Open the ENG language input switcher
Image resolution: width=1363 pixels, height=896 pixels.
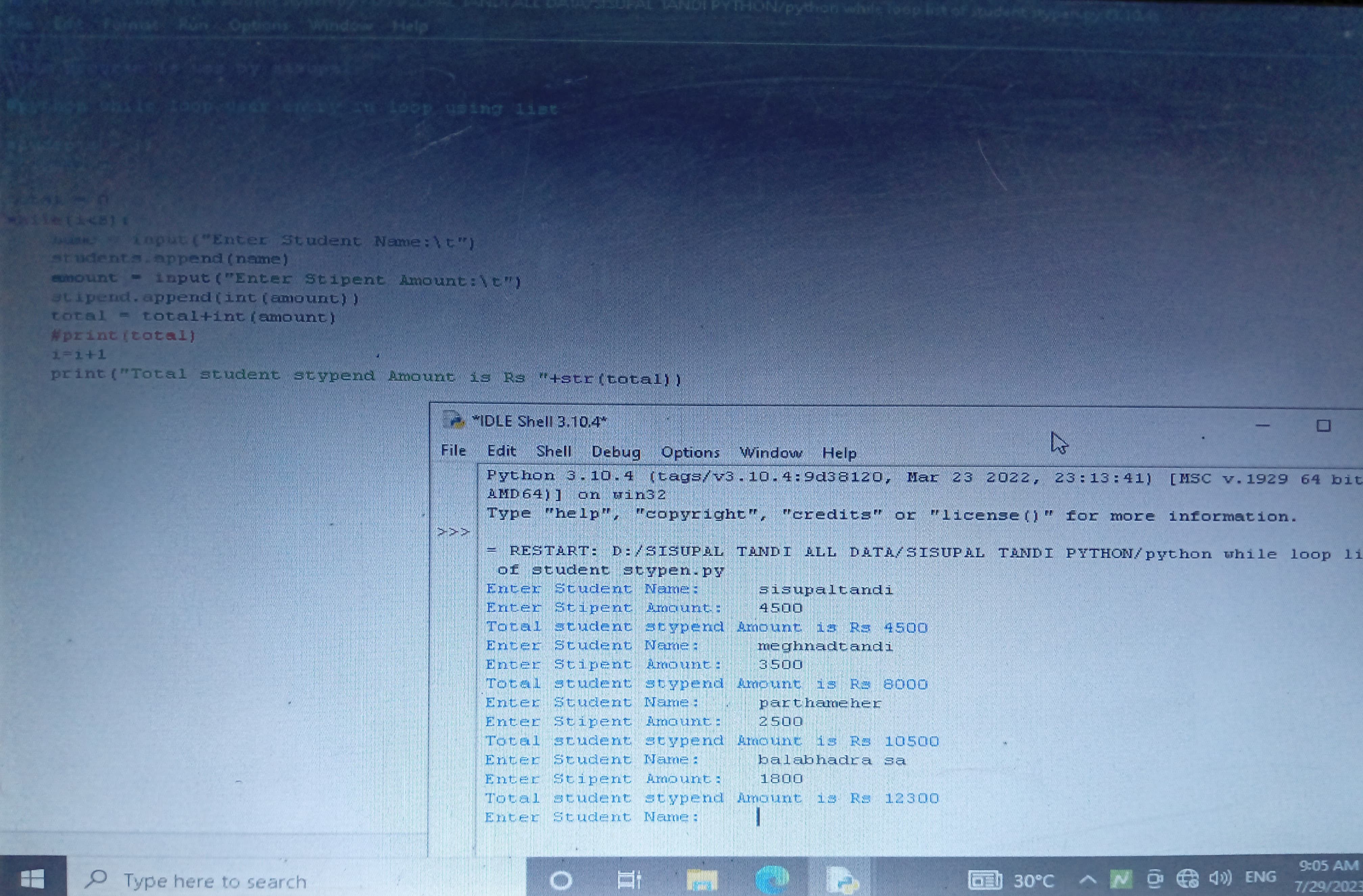point(1260,877)
